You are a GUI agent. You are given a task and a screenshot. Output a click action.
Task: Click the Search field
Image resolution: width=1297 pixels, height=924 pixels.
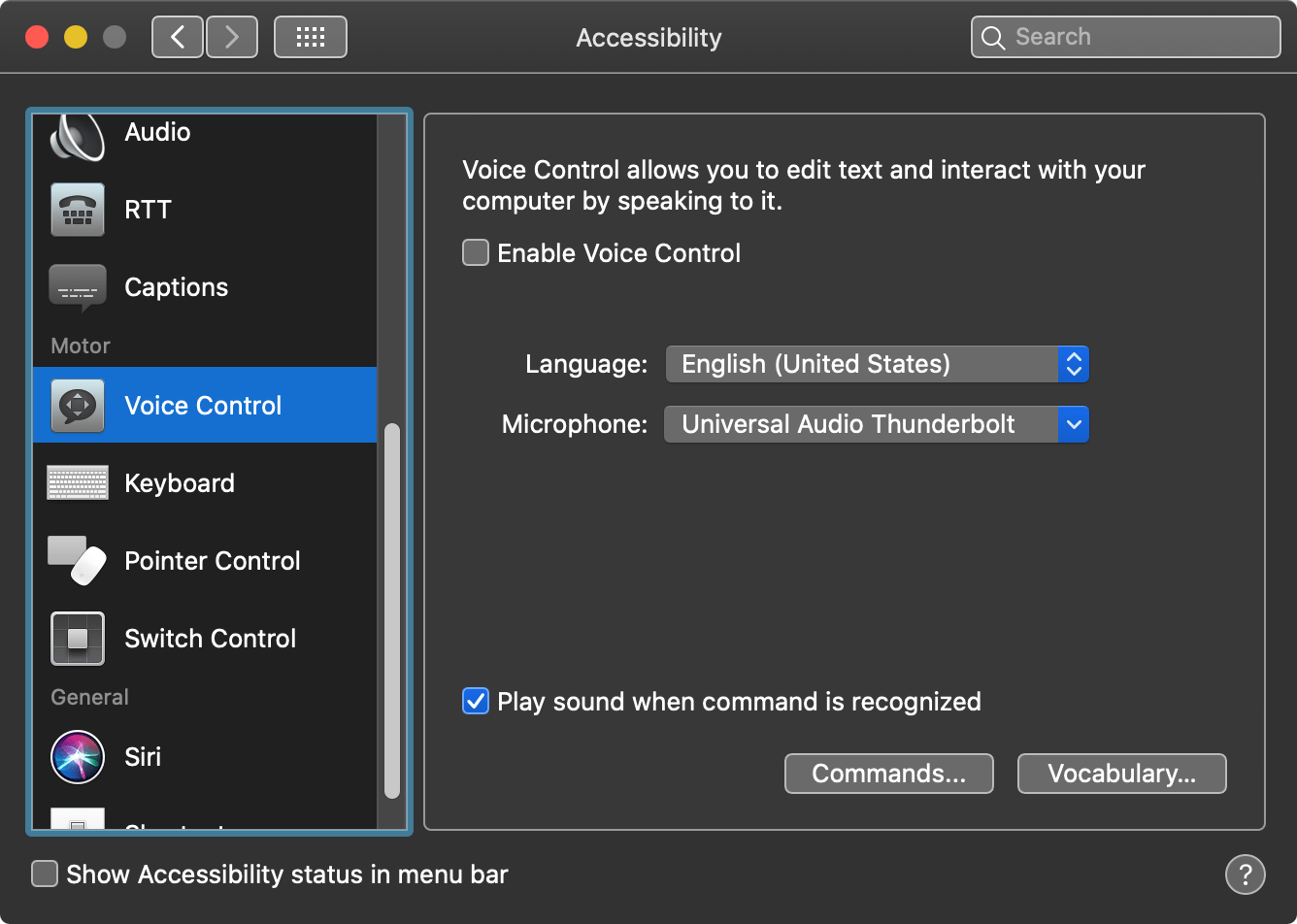click(x=1124, y=36)
